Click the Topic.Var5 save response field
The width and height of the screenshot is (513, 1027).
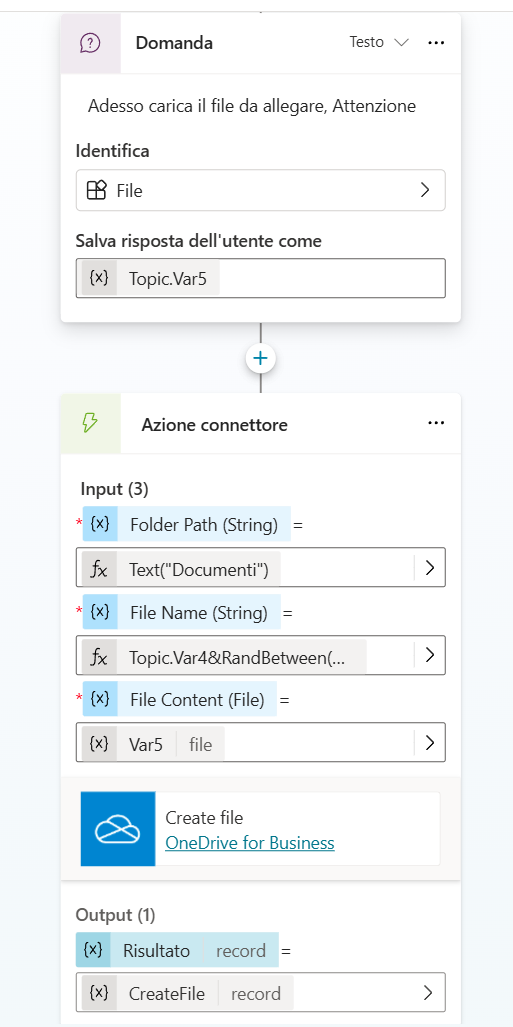tap(261, 278)
